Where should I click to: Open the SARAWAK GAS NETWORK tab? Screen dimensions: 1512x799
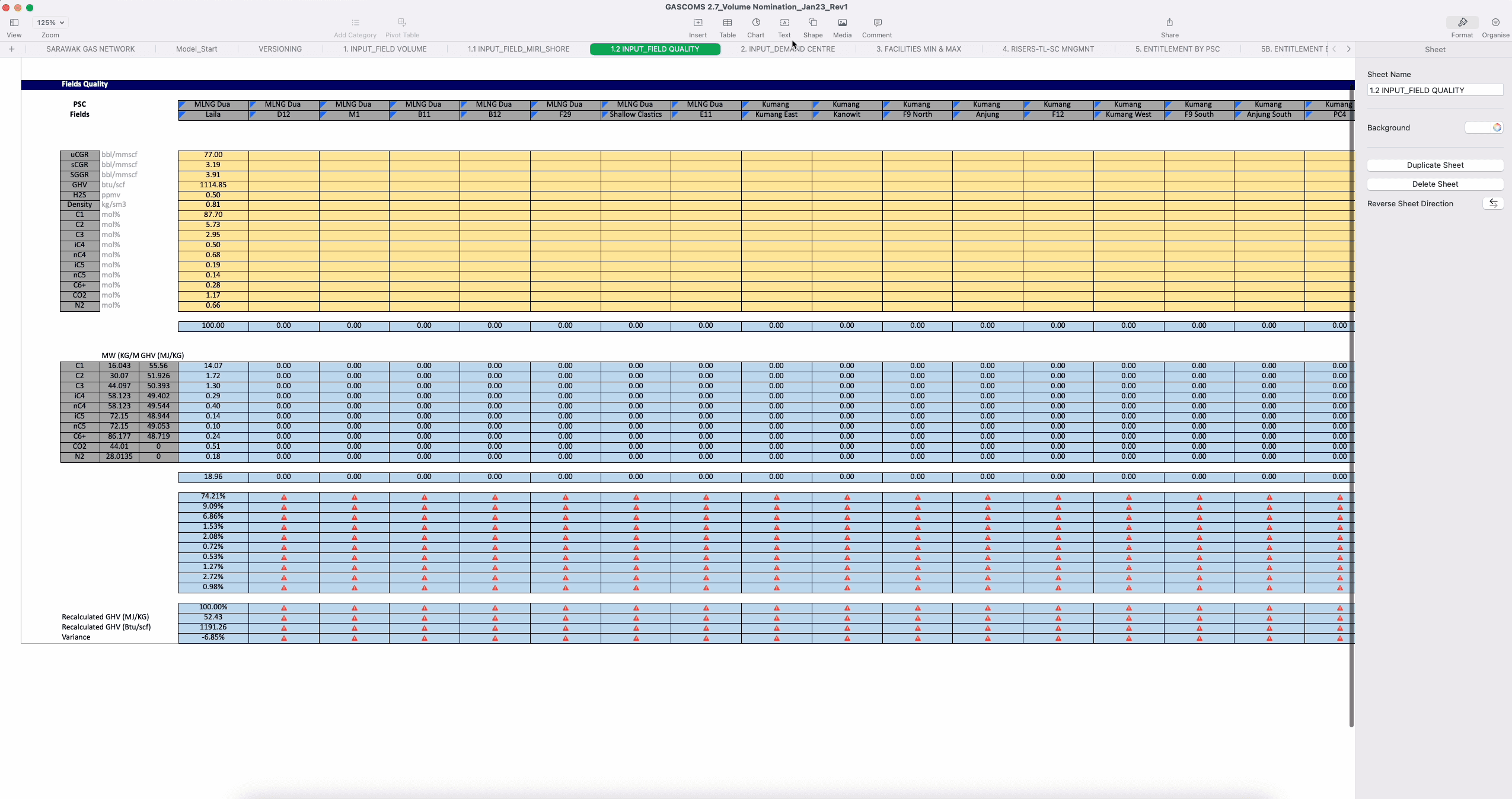(91, 49)
